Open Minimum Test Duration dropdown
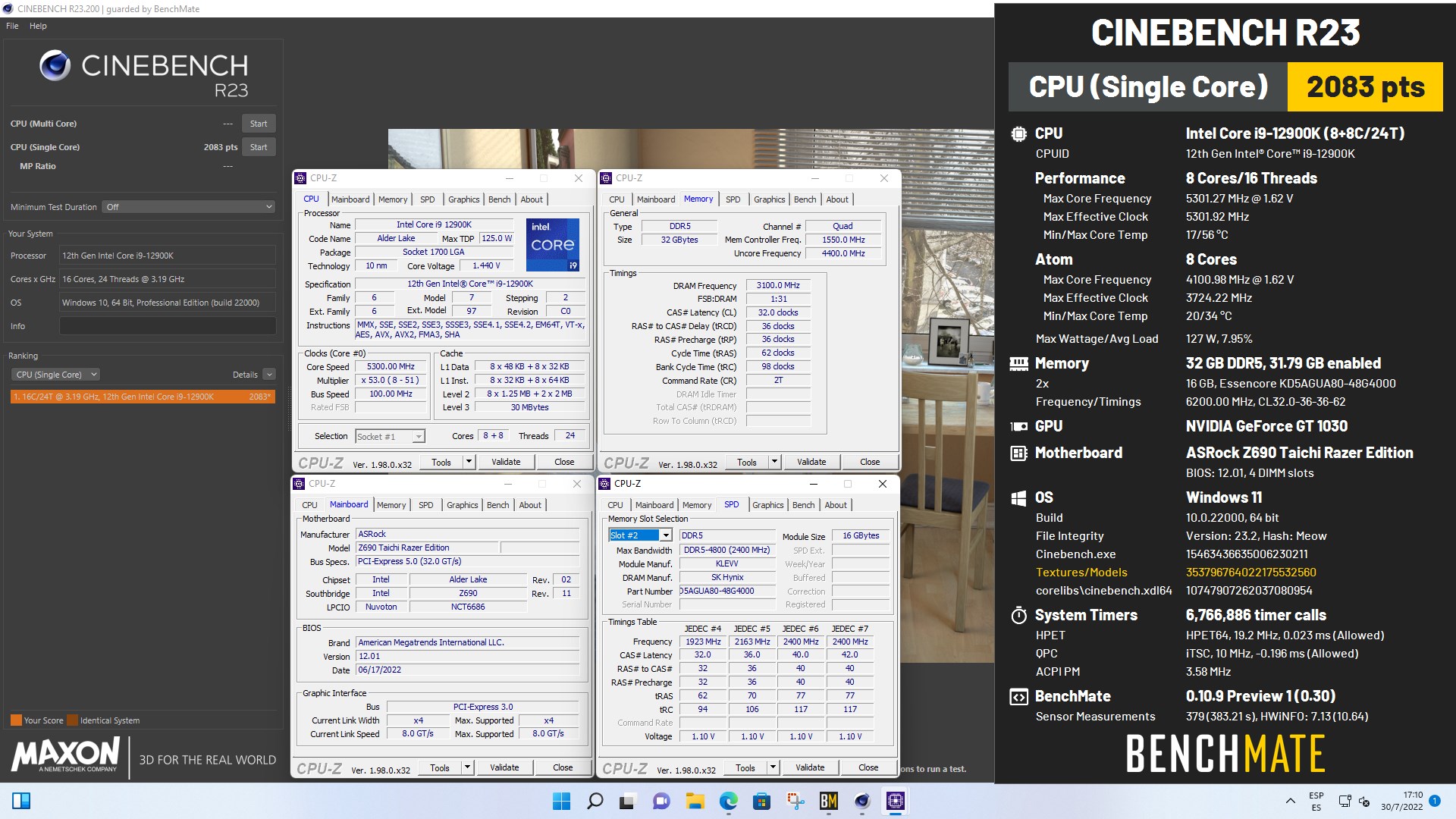The image size is (1456, 819). [x=189, y=207]
